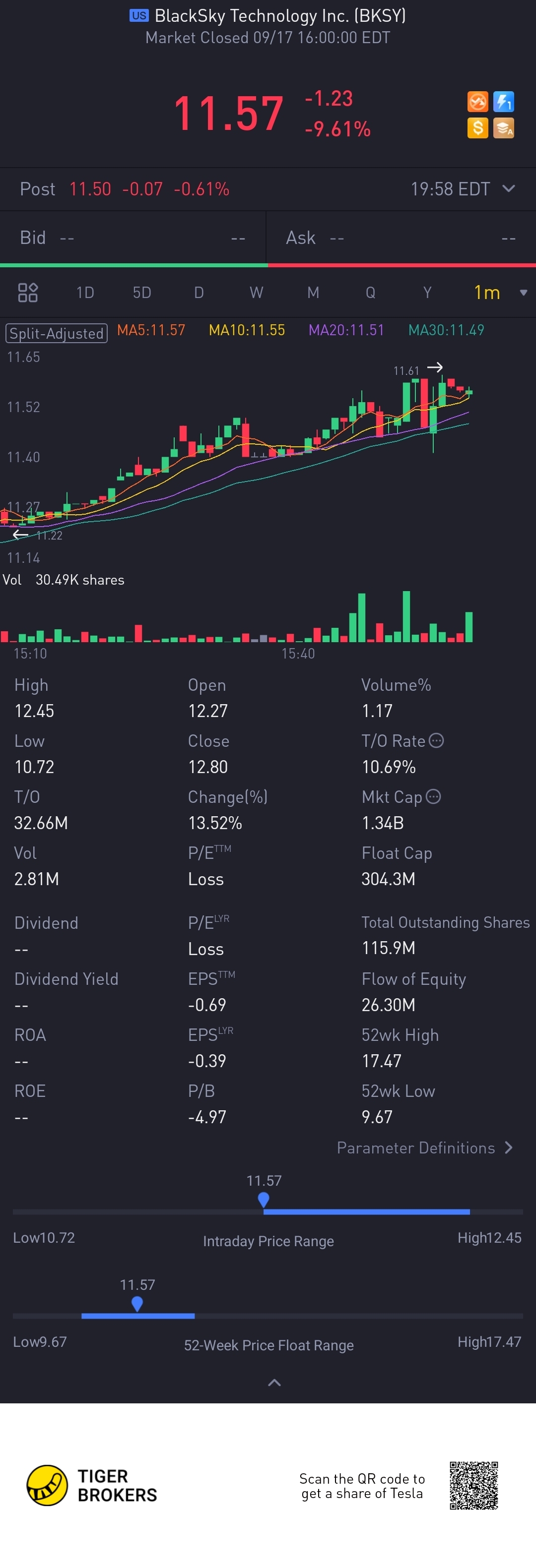Open the 1m interval dropdown arrow
This screenshot has width=536, height=1568.
pyautogui.click(x=523, y=293)
